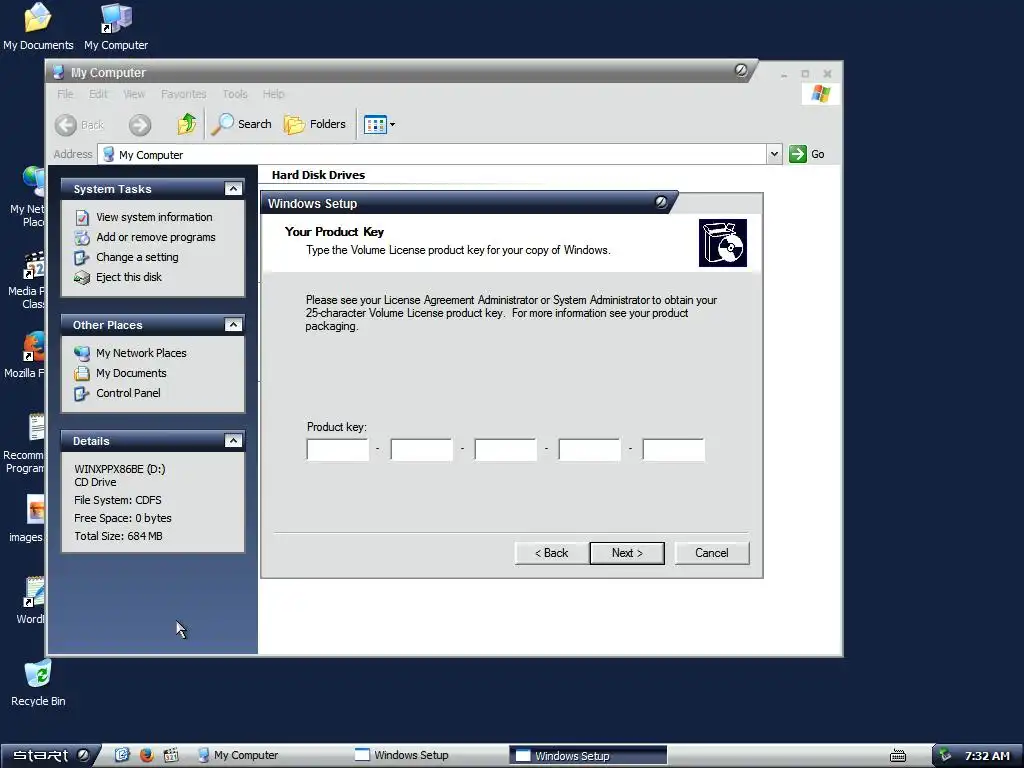Open the Recycle Bin desktop icon
1024x768 pixels.
pos(38,683)
